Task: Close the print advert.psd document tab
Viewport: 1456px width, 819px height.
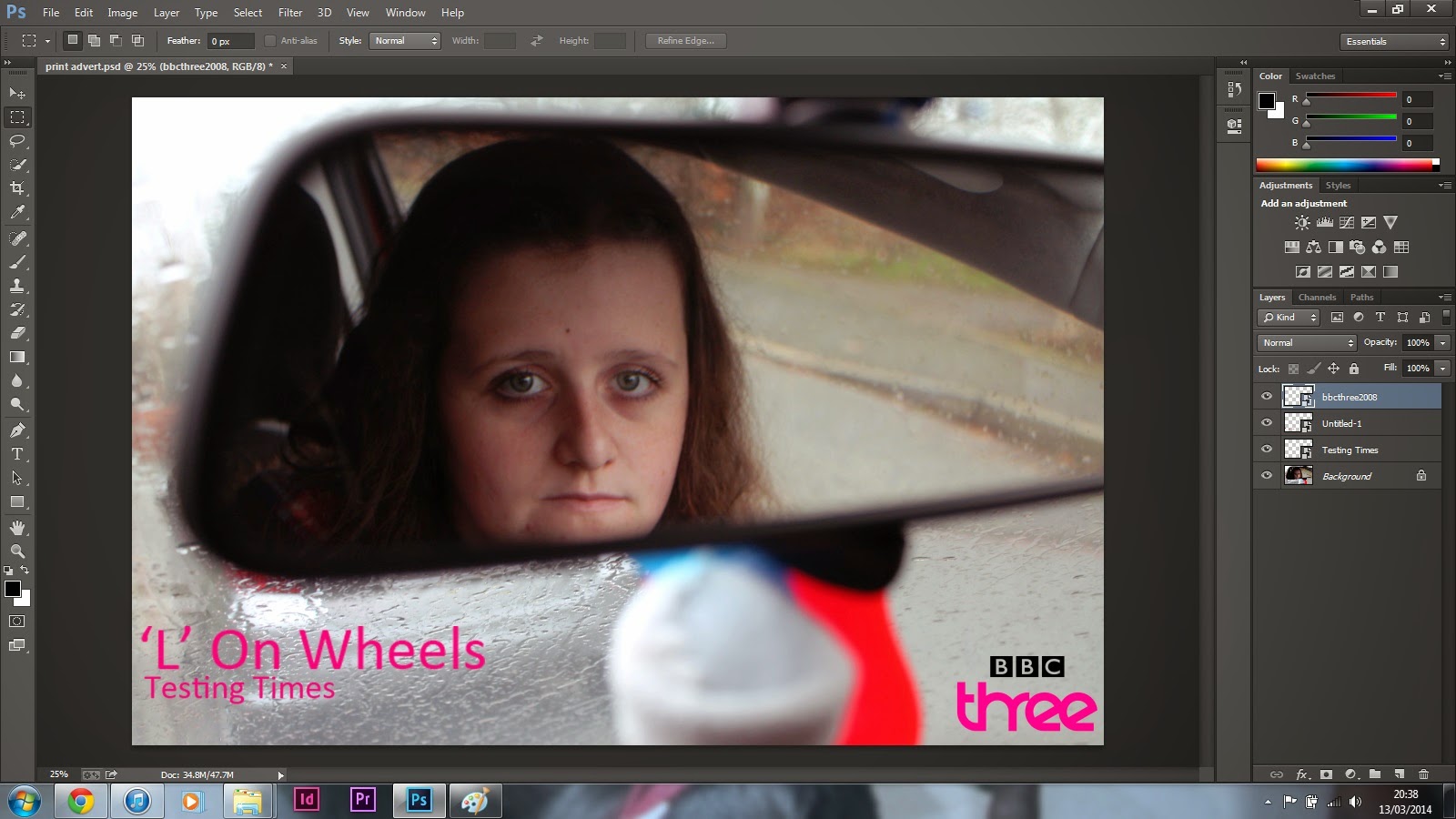Action: pos(284,66)
